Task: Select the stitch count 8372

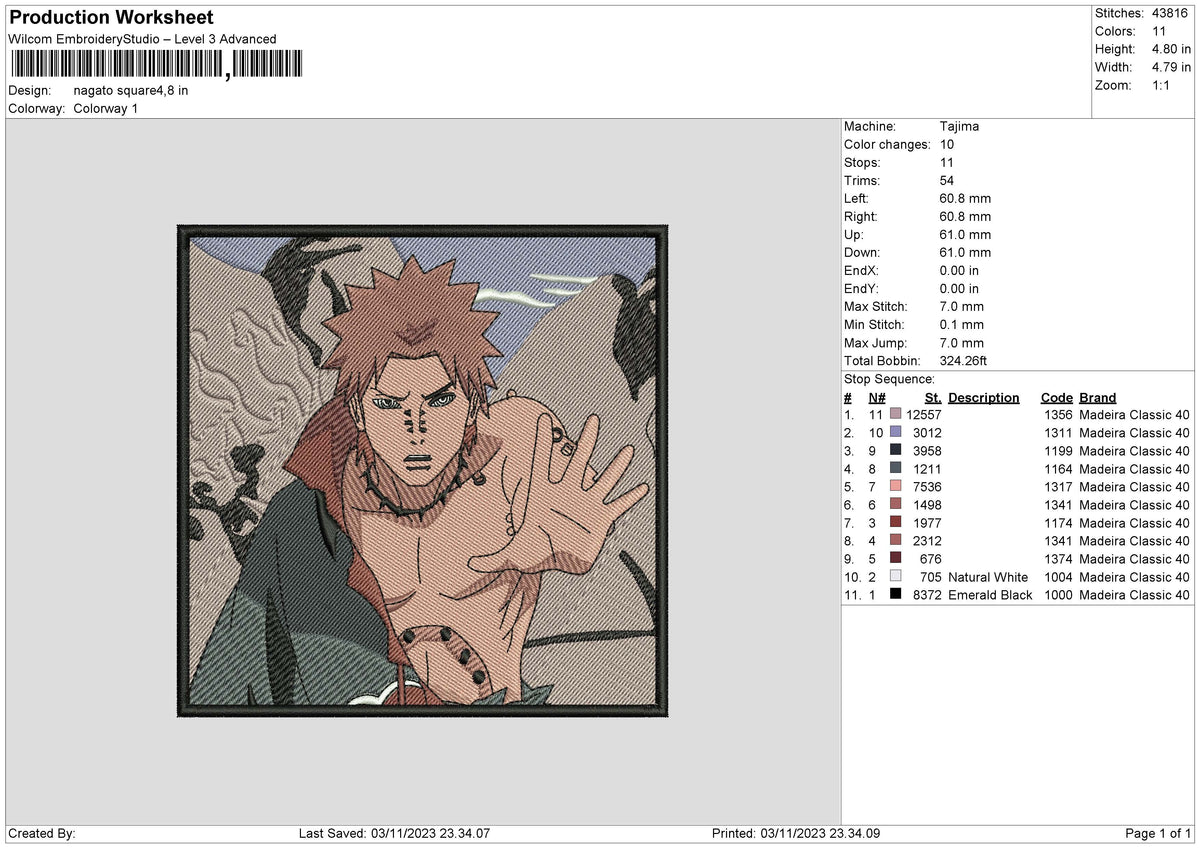Action: [927, 595]
